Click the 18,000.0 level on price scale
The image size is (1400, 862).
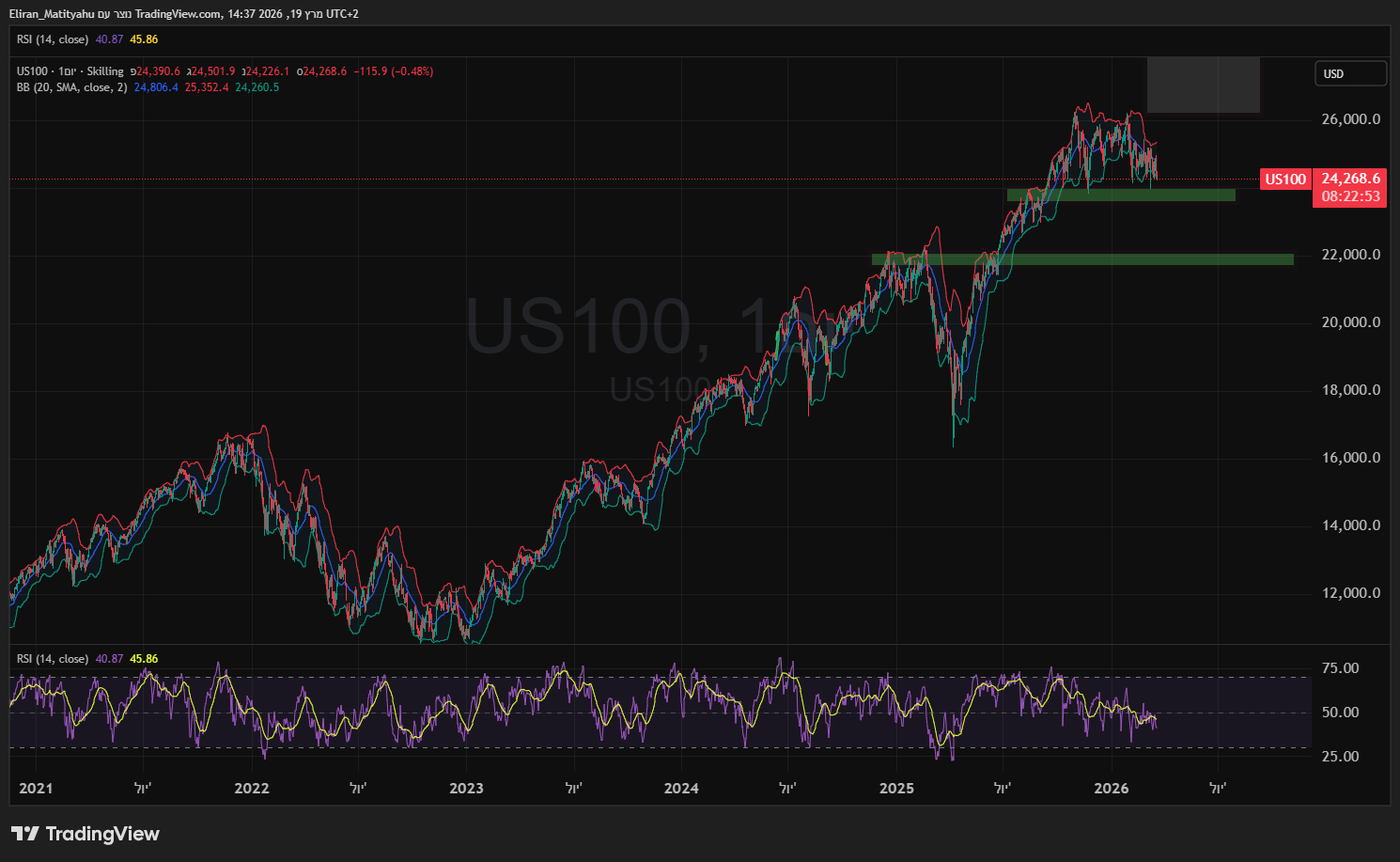pos(1350,390)
